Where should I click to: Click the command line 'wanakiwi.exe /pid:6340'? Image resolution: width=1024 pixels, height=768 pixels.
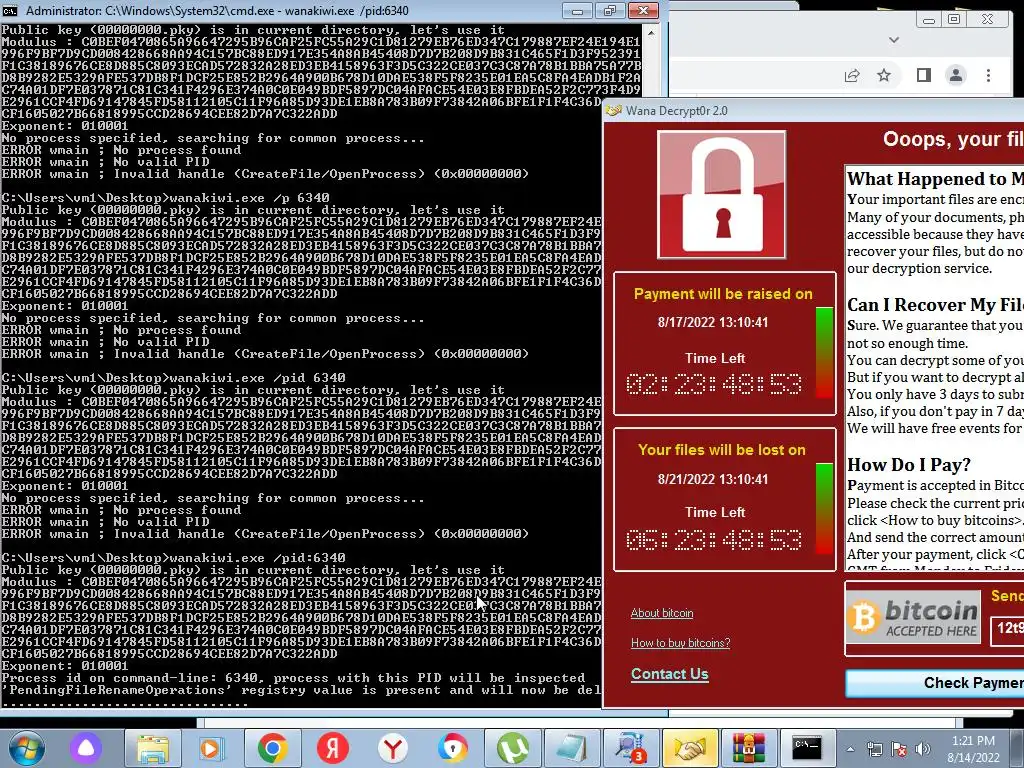[x=257, y=558]
